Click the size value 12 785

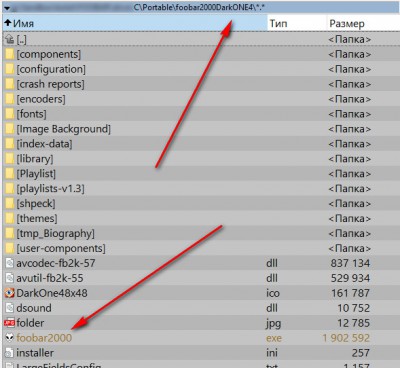click(x=353, y=323)
